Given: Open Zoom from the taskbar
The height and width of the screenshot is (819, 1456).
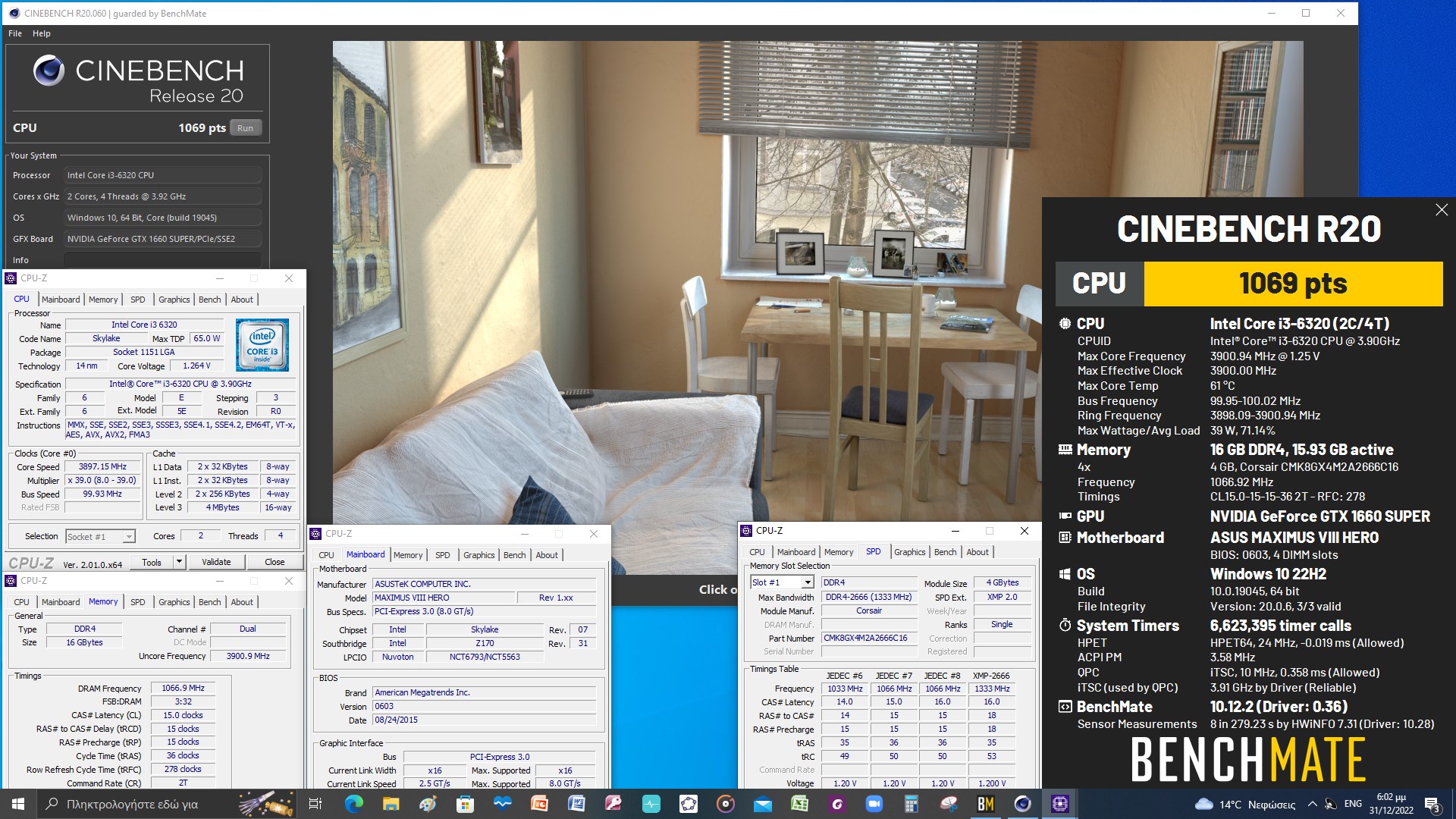Looking at the screenshot, I should [x=874, y=804].
